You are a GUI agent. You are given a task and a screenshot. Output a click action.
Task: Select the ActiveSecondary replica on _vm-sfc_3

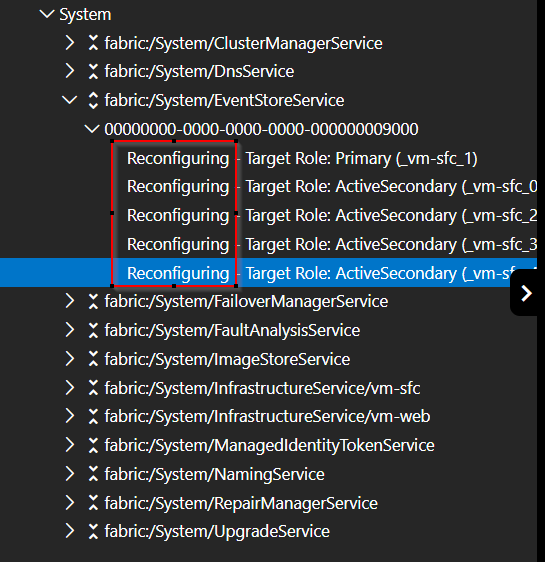click(x=332, y=244)
